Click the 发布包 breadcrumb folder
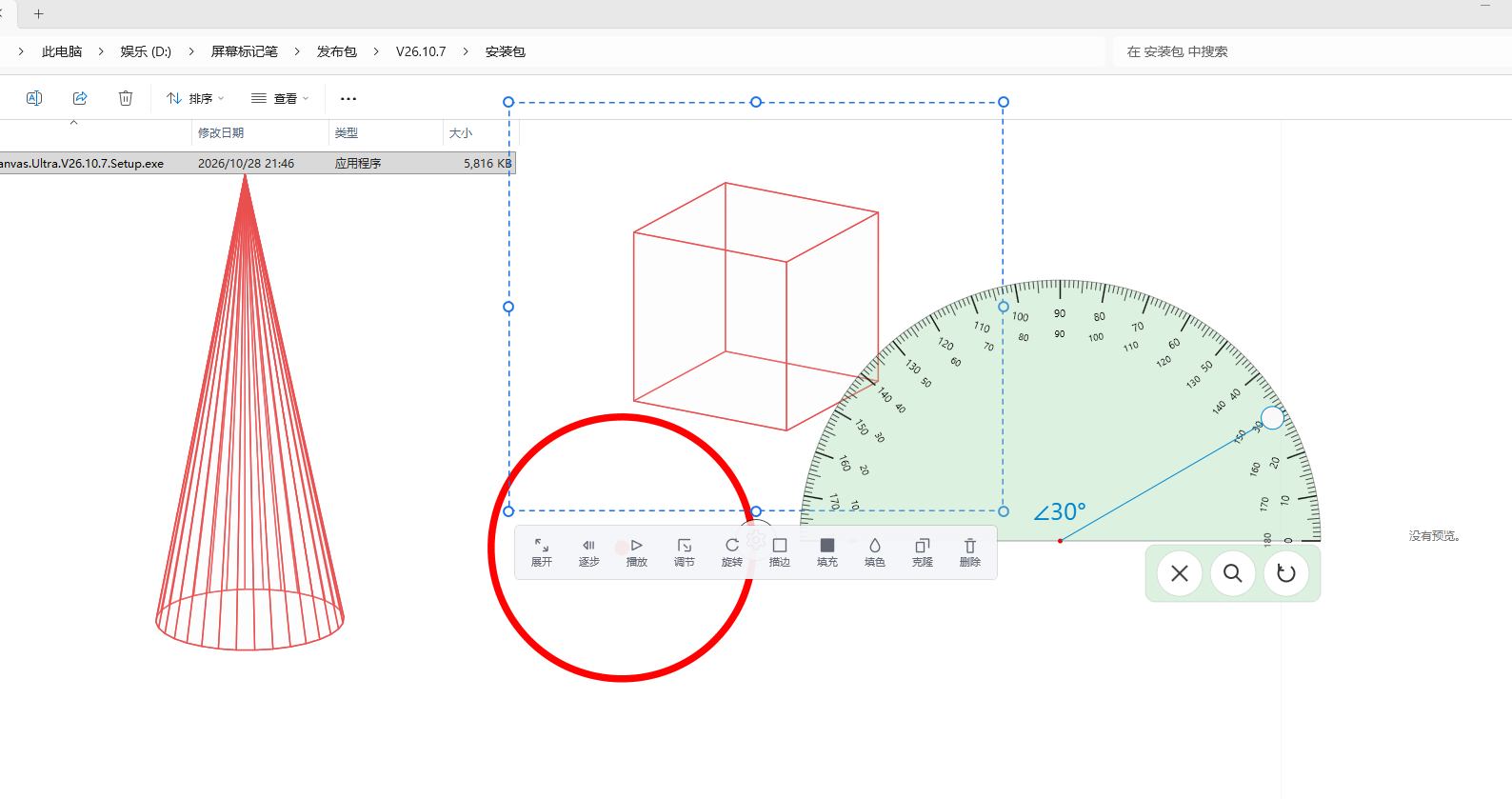This screenshot has height=799, width=1512. 337,51
